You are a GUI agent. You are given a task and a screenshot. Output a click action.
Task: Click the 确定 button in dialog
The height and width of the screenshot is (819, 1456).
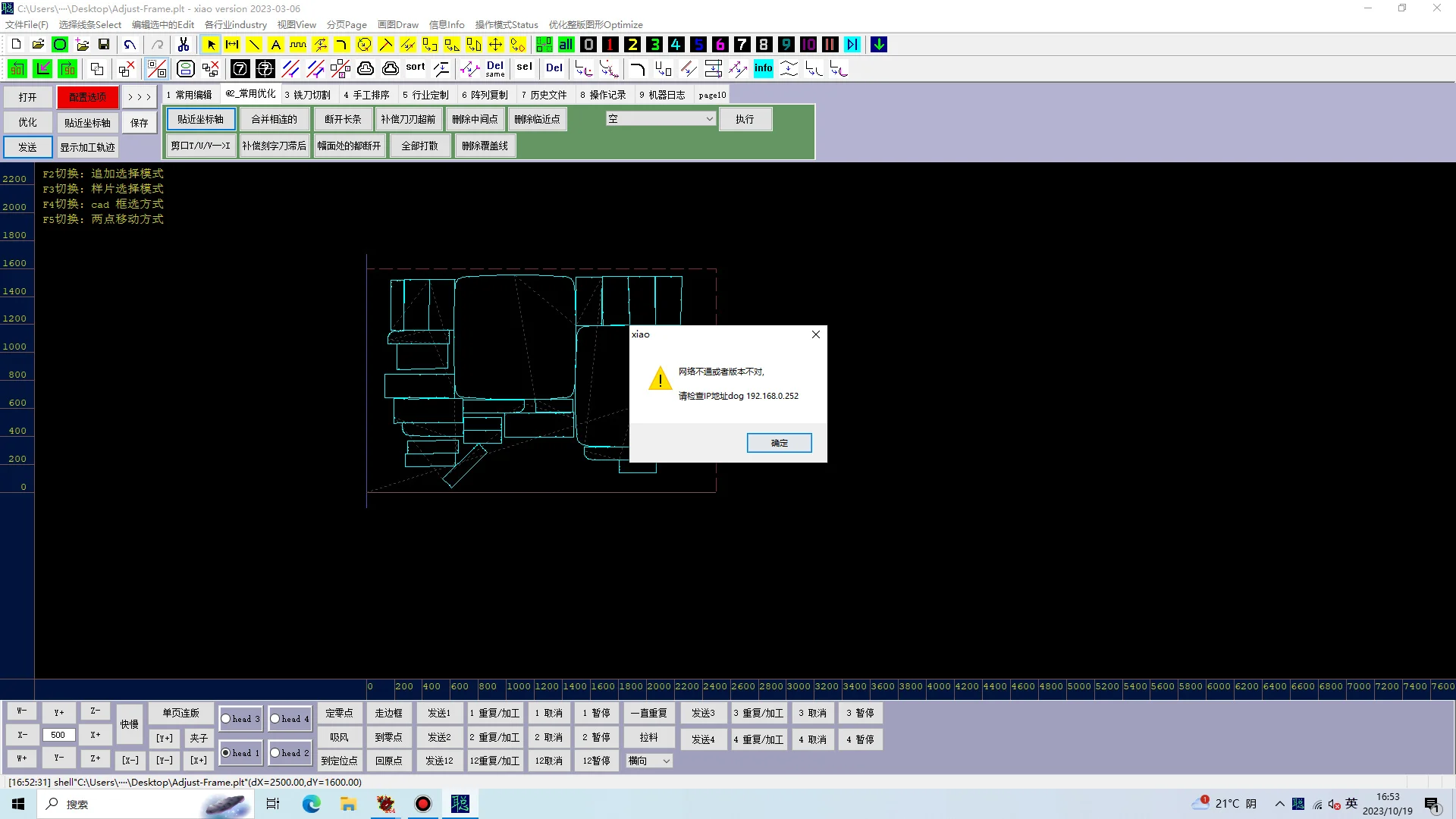coord(779,443)
